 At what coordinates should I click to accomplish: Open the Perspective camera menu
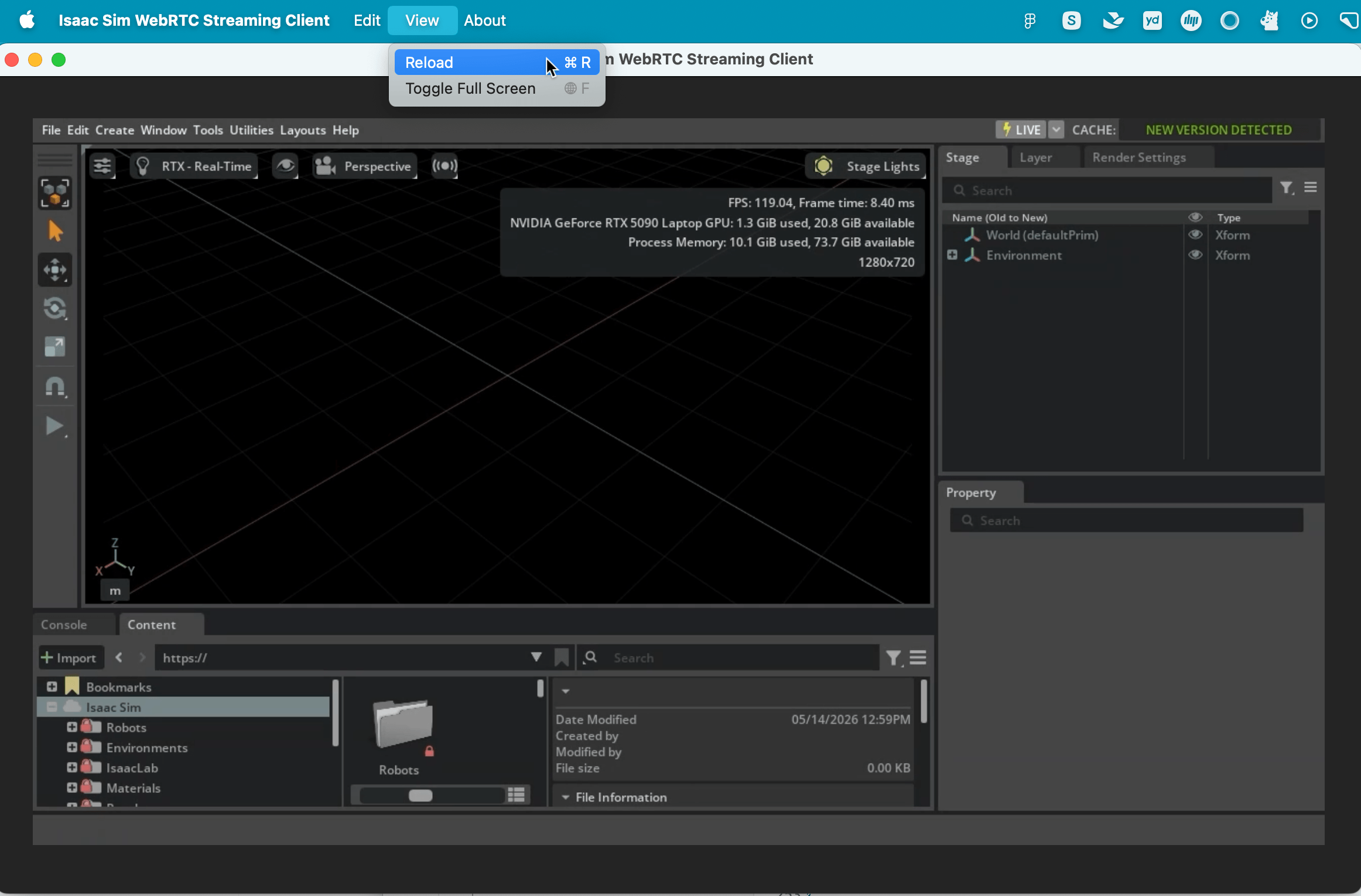[364, 166]
